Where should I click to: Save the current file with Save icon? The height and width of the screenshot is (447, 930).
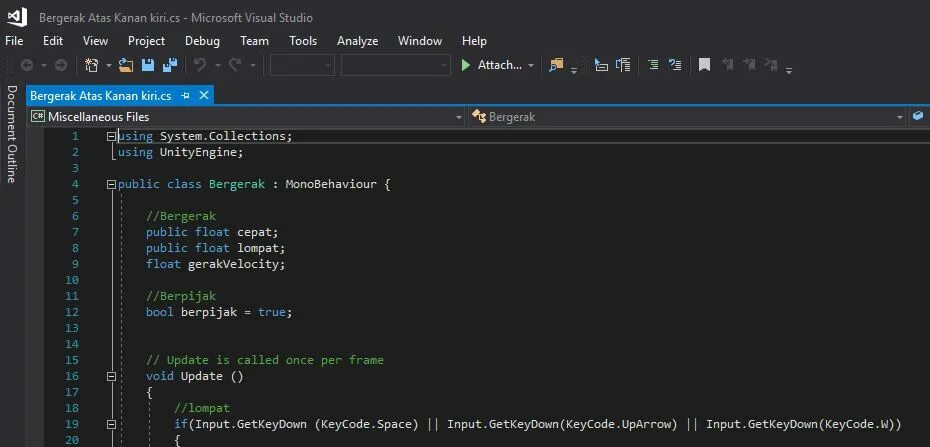tap(148, 65)
